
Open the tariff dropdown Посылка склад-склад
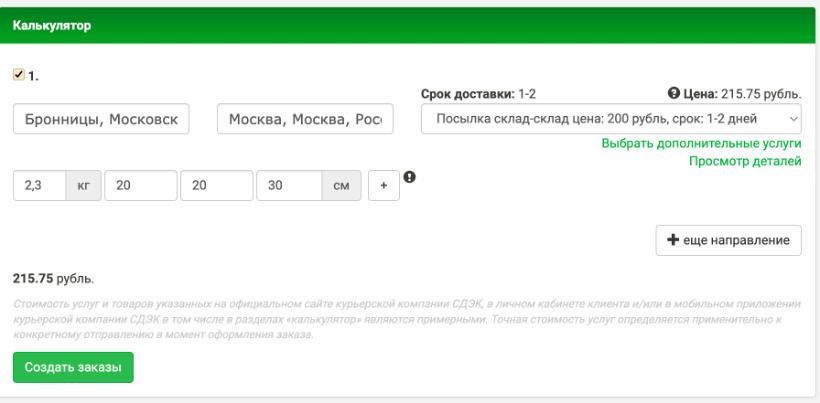coord(611,120)
